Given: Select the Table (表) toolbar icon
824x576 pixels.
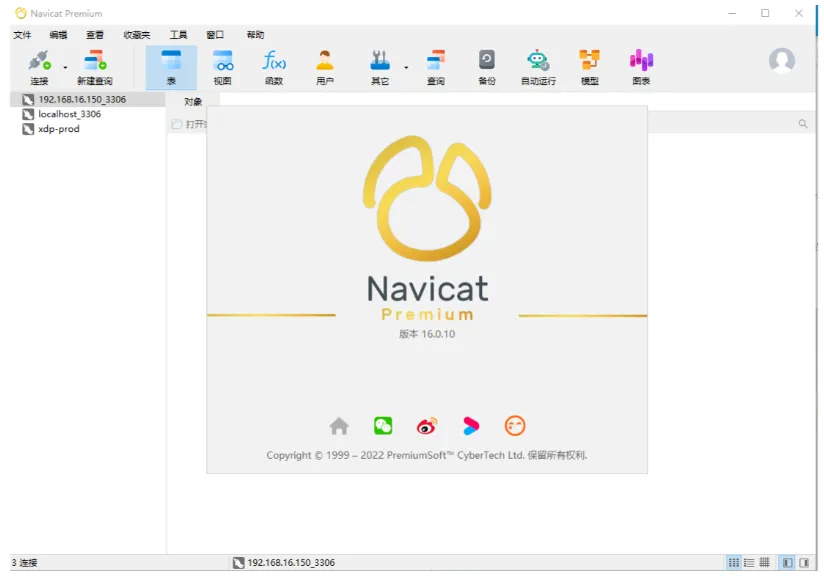Looking at the screenshot, I should (171, 67).
